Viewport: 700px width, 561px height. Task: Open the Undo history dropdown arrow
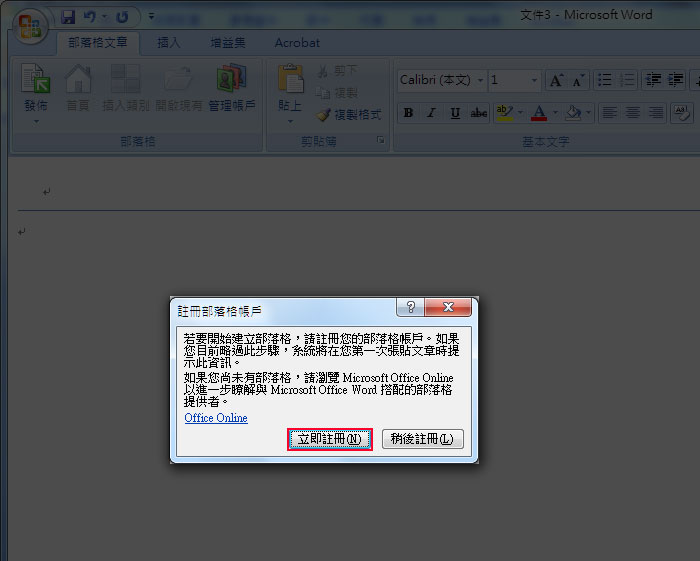pyautogui.click(x=105, y=17)
